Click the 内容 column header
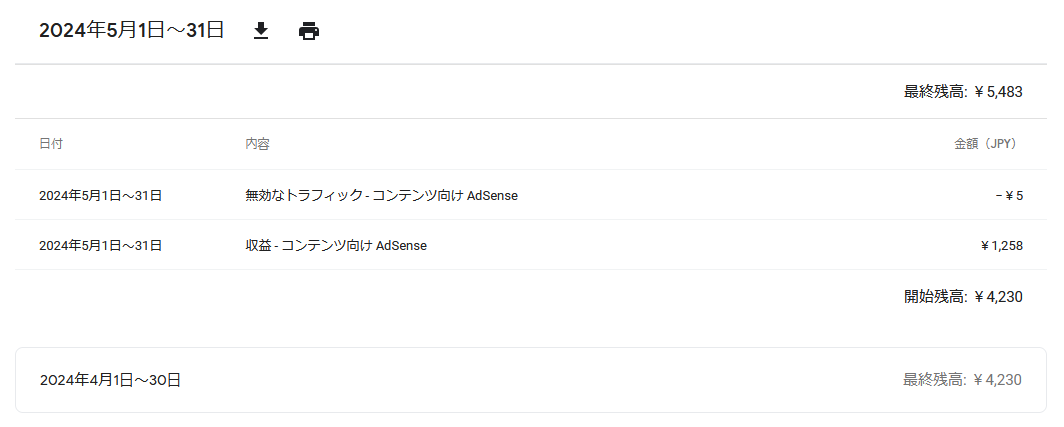Screen dimensions: 1064x427 tap(257, 144)
